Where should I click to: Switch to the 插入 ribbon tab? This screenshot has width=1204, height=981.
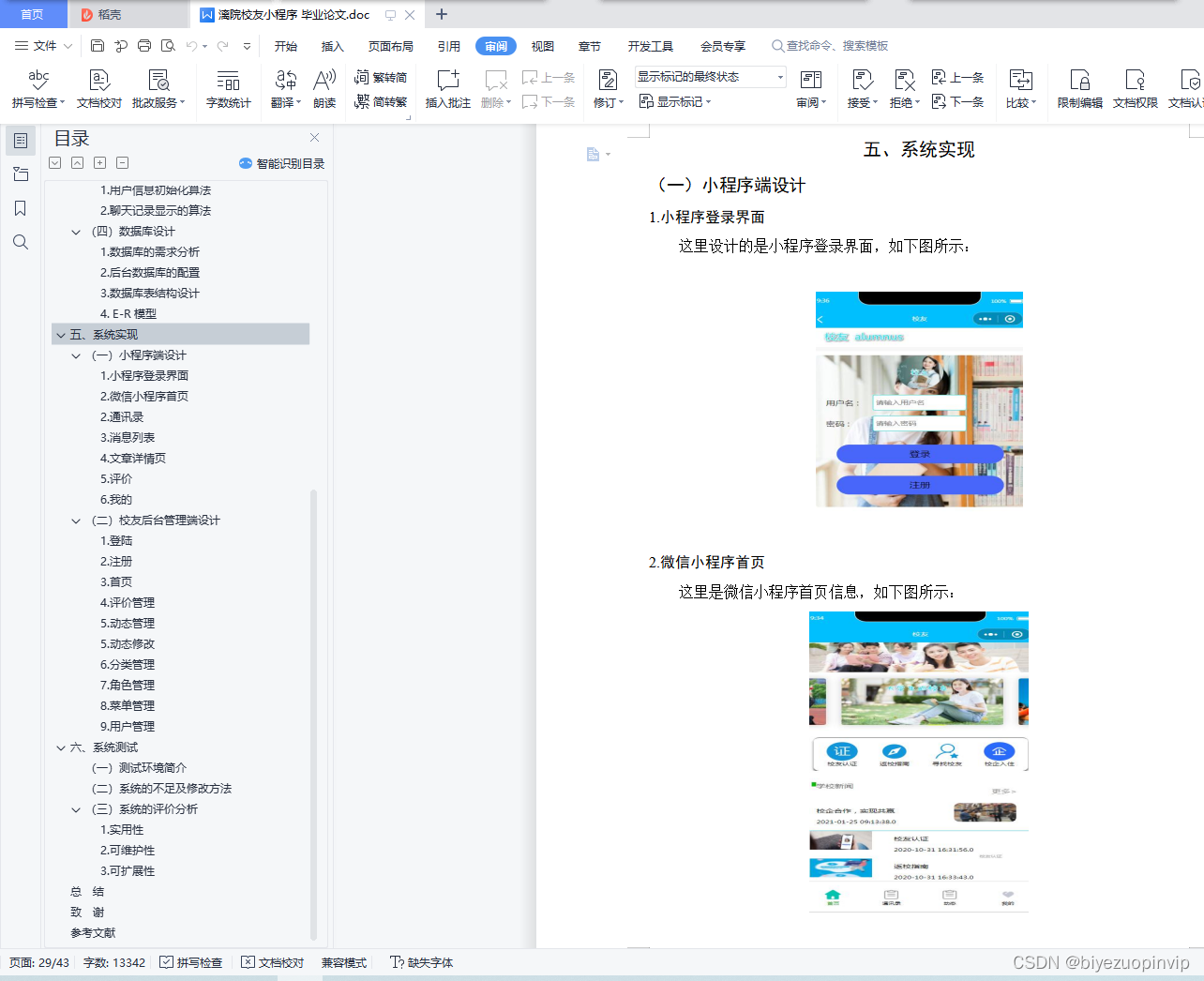(332, 45)
